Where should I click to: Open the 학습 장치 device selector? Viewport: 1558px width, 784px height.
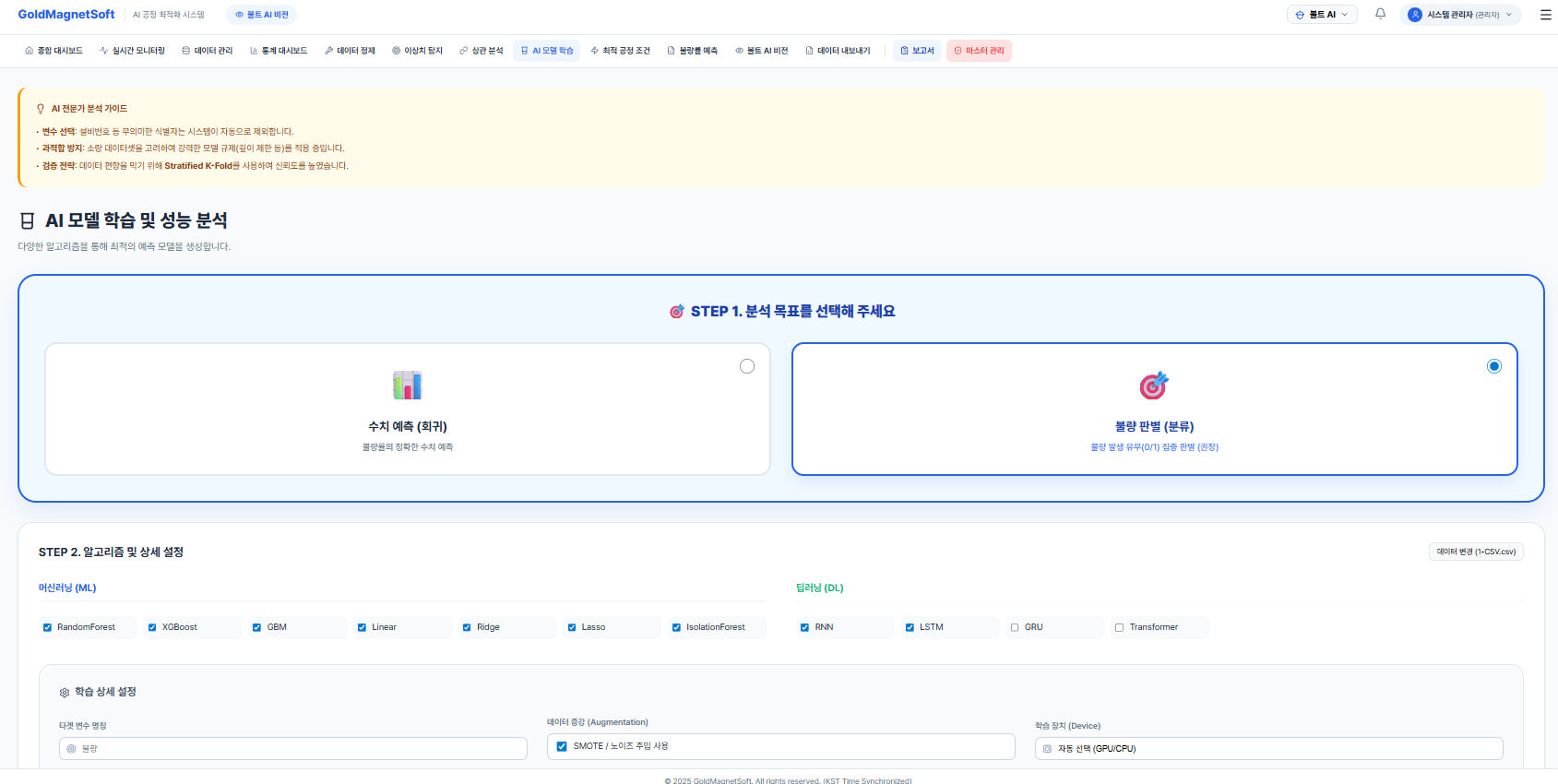(x=1268, y=749)
